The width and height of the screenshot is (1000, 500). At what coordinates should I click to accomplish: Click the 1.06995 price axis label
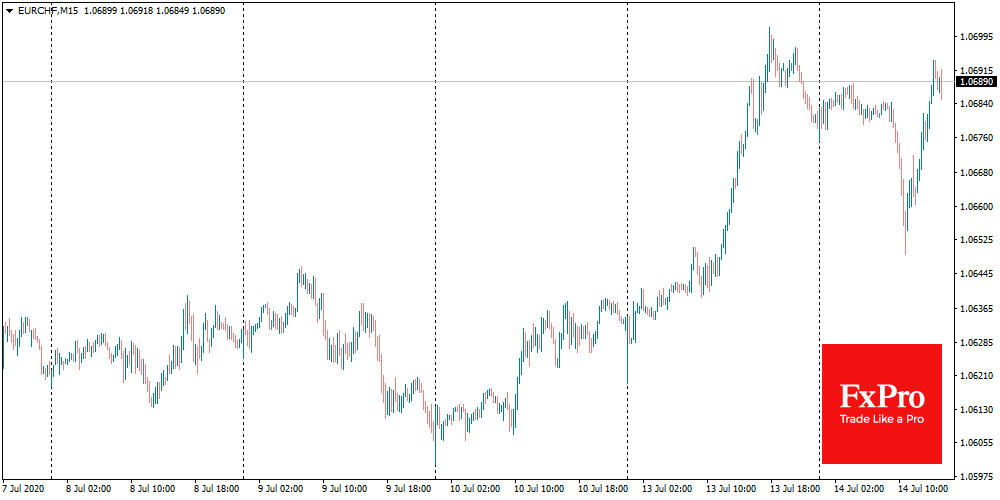[976, 37]
